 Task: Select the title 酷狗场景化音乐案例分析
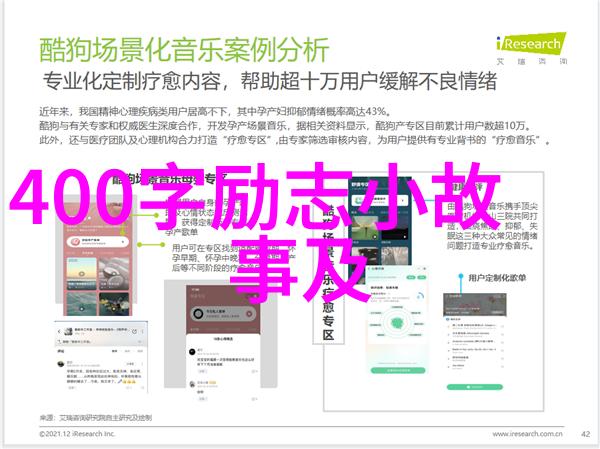coord(184,50)
